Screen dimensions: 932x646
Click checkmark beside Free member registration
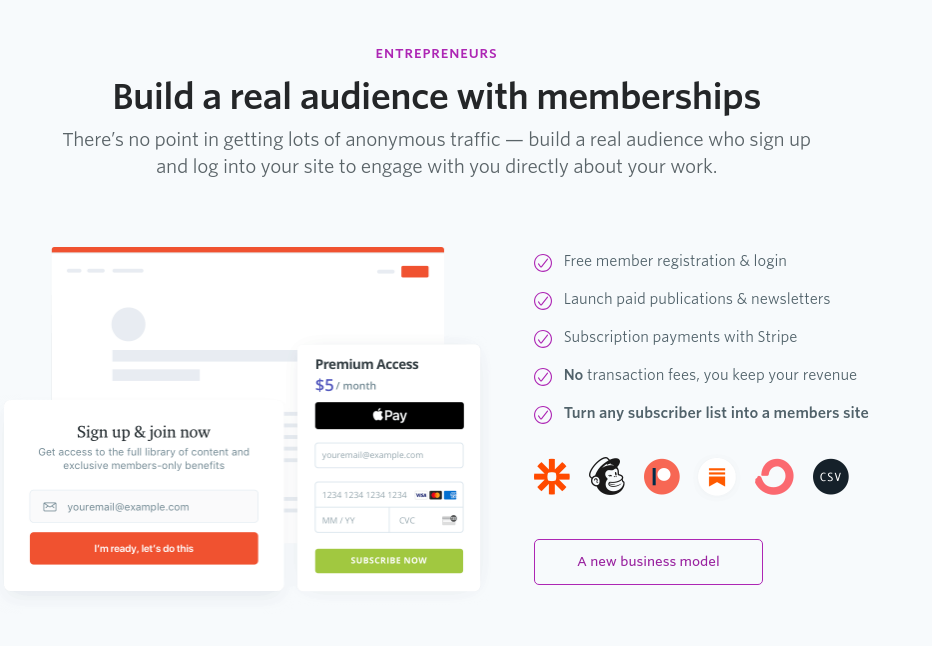(543, 262)
